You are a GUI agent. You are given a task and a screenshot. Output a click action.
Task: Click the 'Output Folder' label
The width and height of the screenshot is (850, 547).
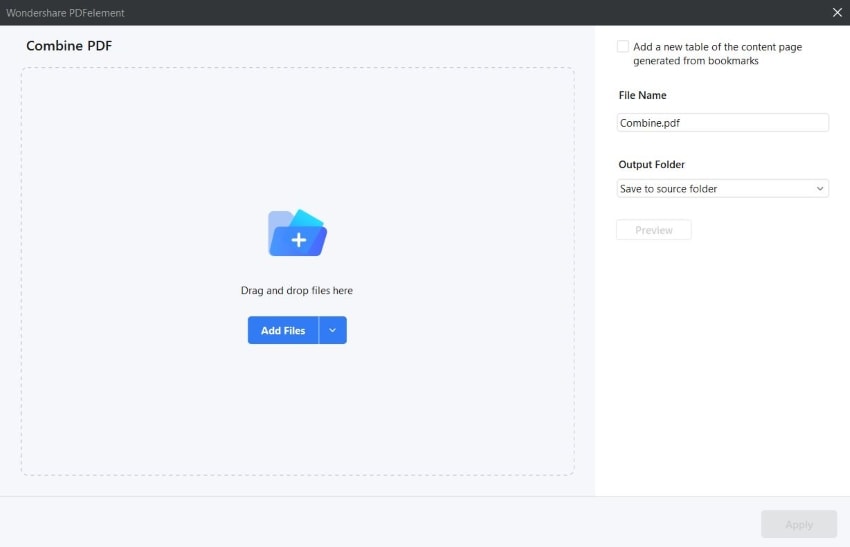coord(652,164)
